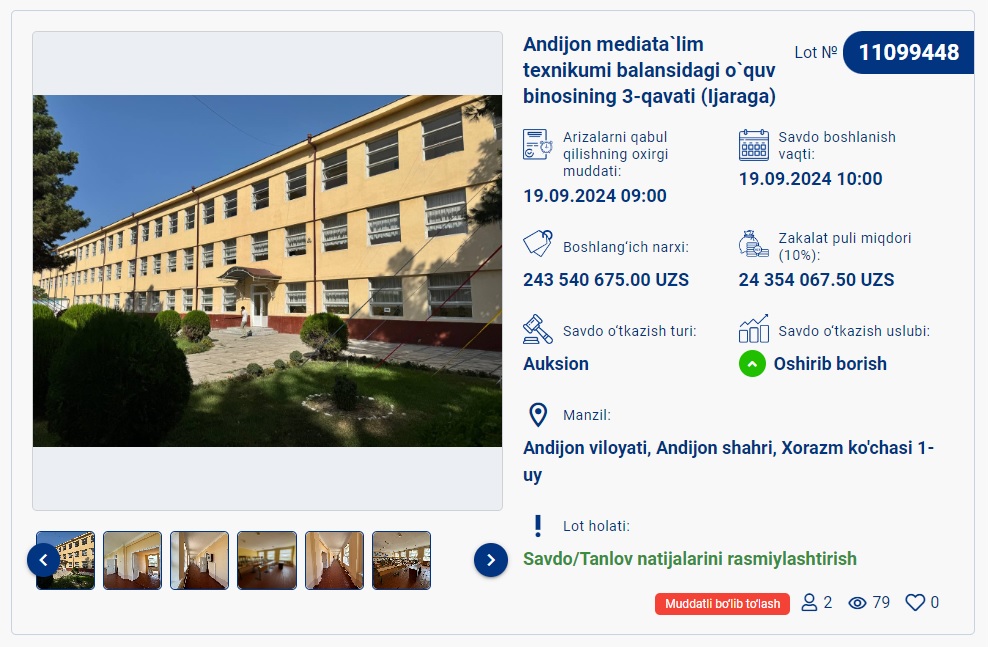The image size is (993, 647).
Task: Click the price tag icon for starting price
Action: 538,244
